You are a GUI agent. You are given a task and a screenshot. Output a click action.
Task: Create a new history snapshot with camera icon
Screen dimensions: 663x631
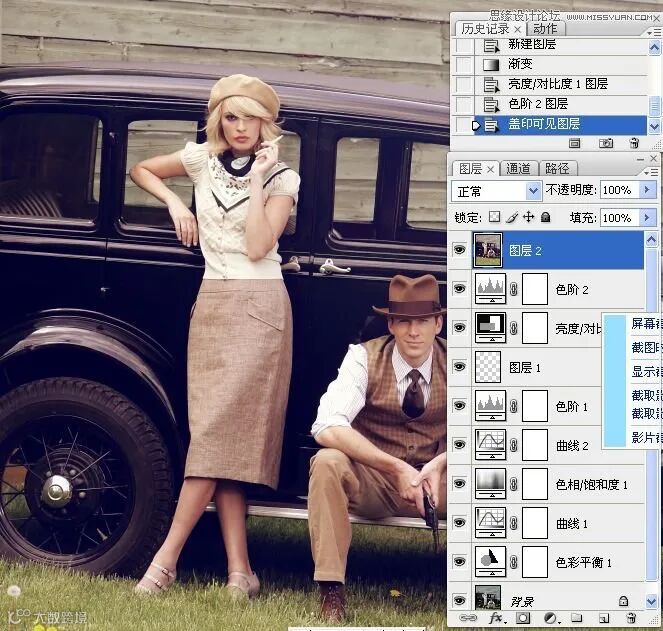pos(606,143)
